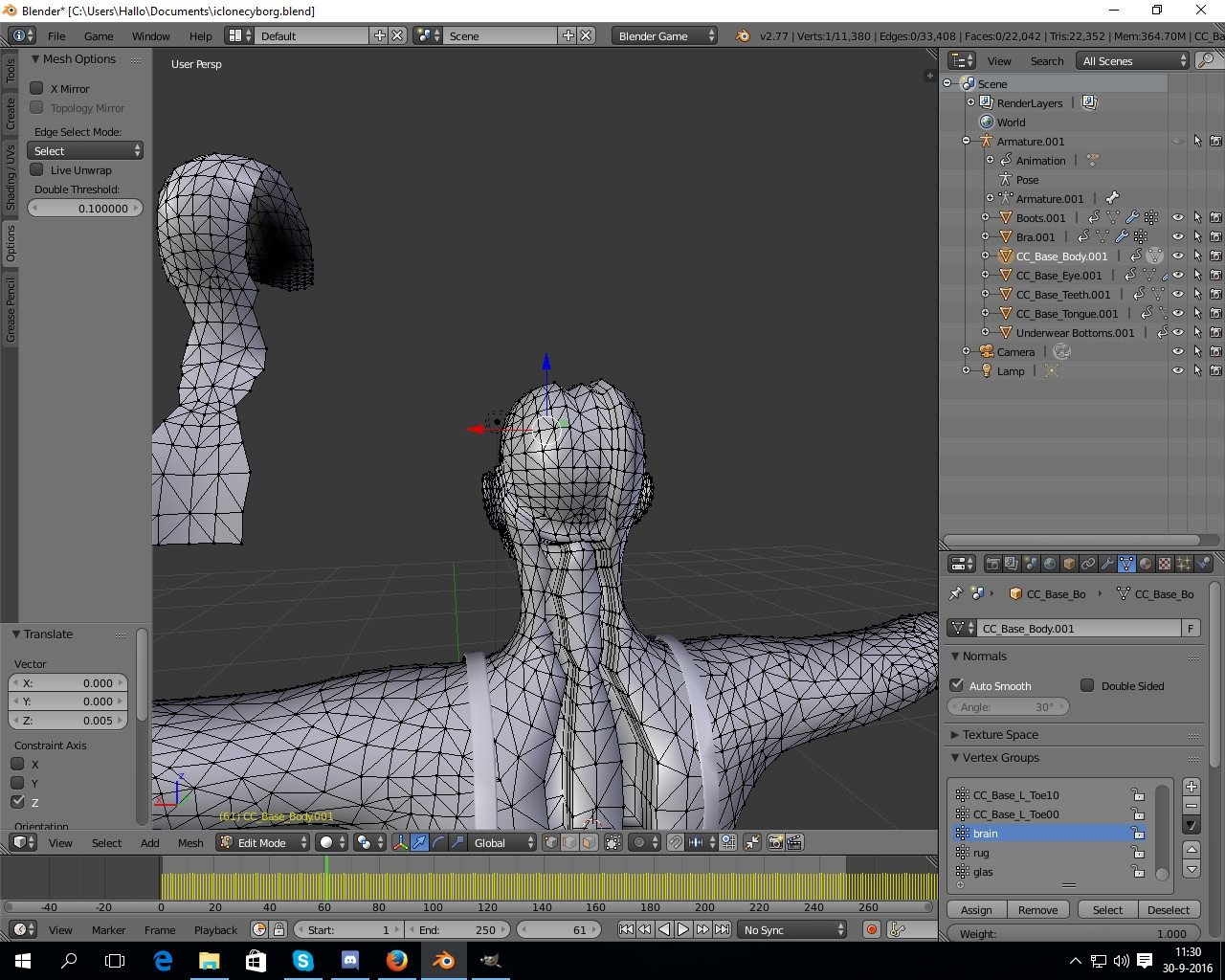Open the Edit Mode selector dropdown

263,842
